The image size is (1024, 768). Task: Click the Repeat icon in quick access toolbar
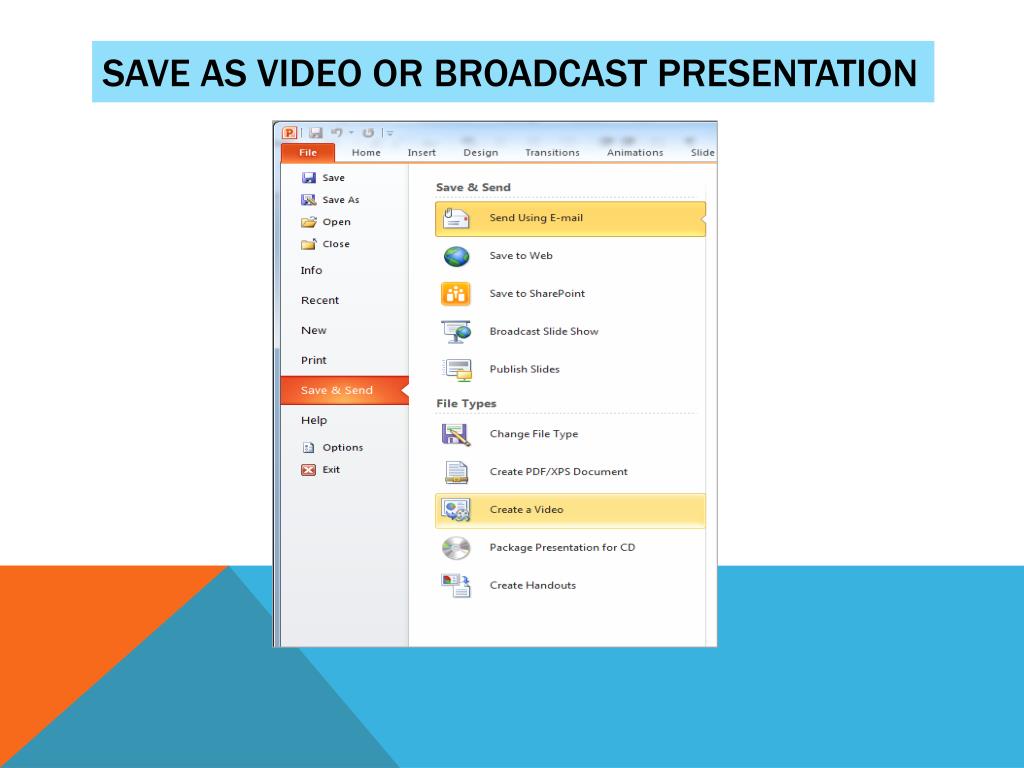tap(368, 133)
